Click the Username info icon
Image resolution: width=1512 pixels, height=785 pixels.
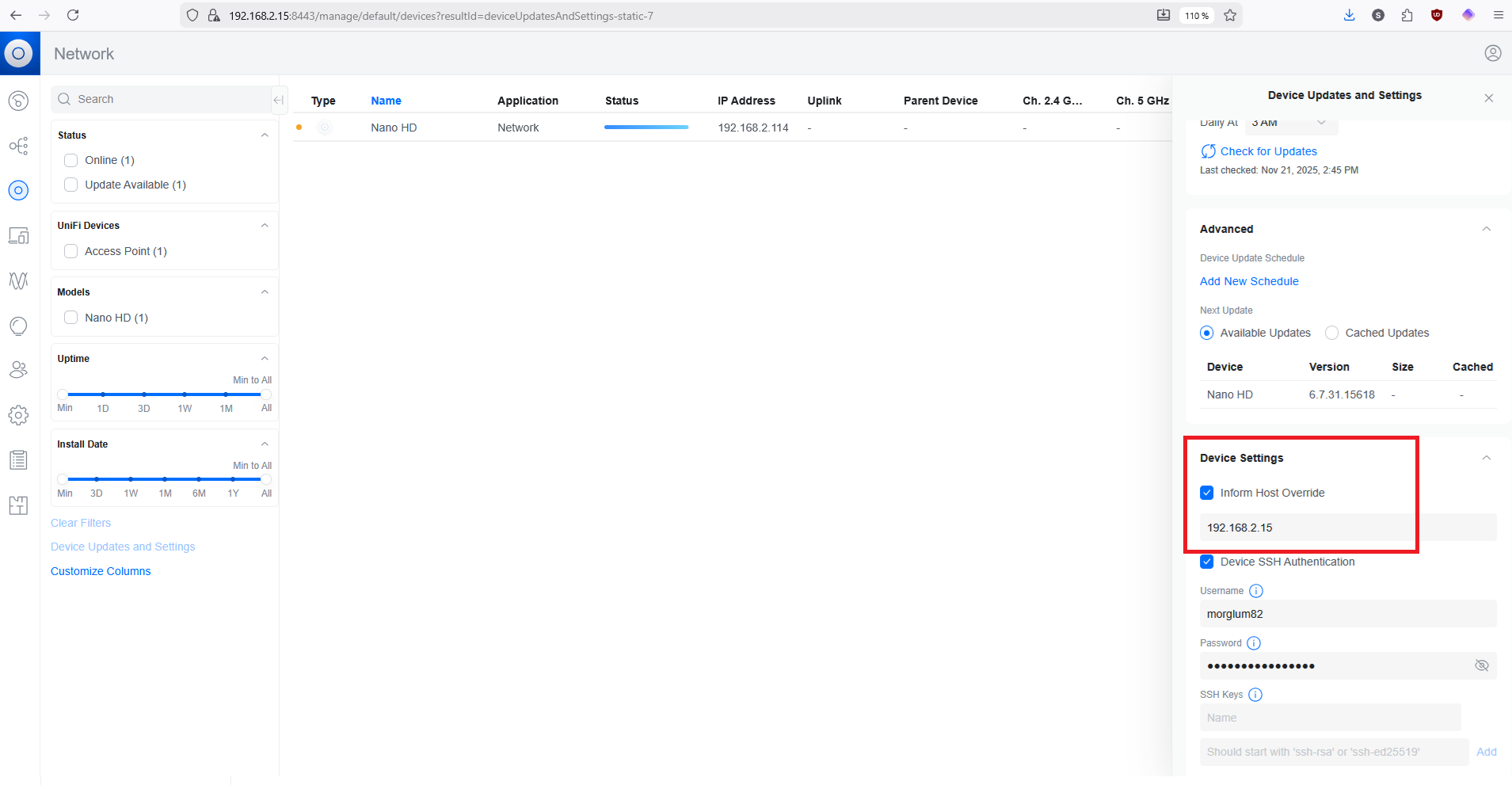[x=1256, y=591]
